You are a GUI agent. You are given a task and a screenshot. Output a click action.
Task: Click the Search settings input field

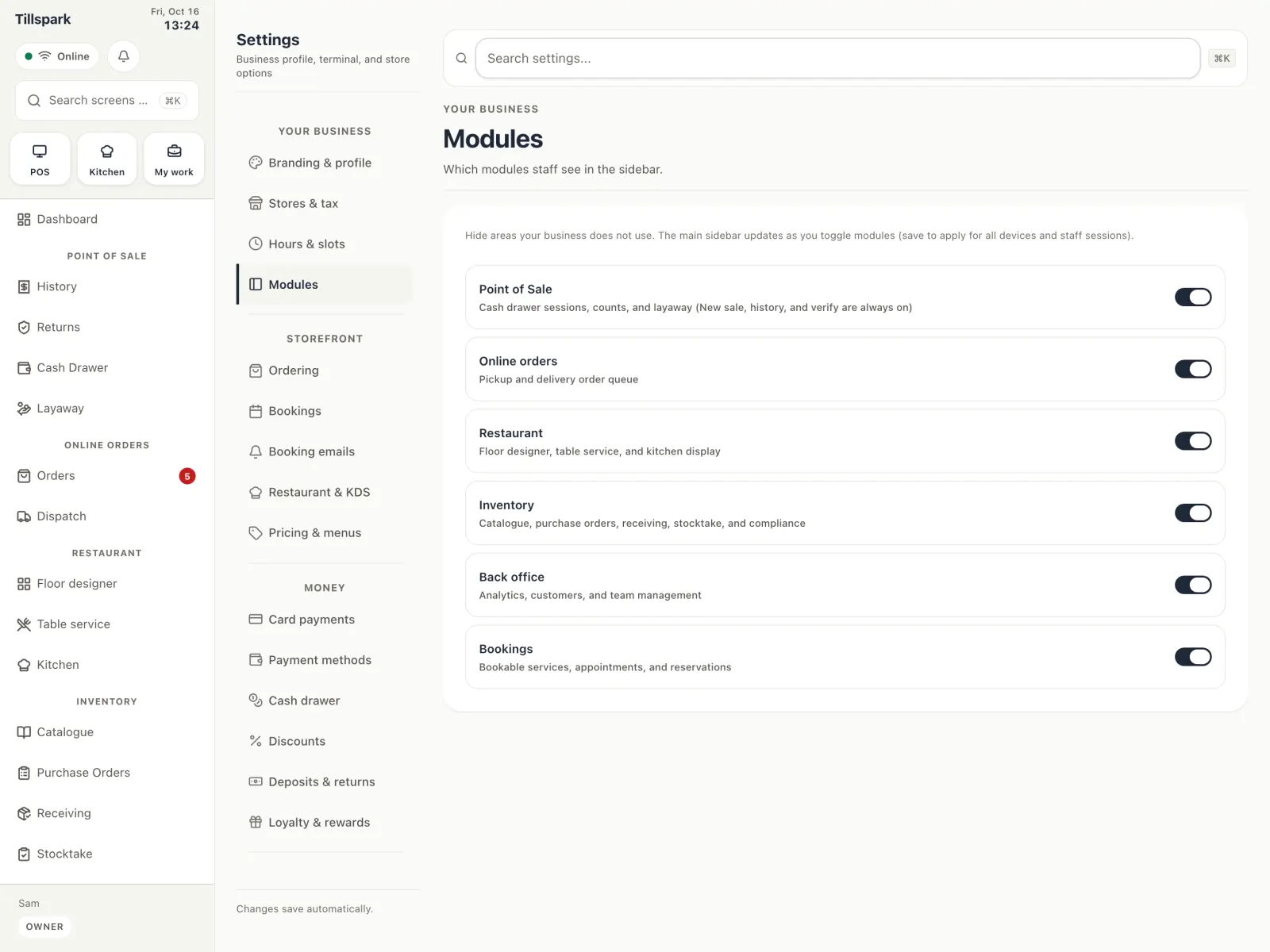[x=837, y=58]
